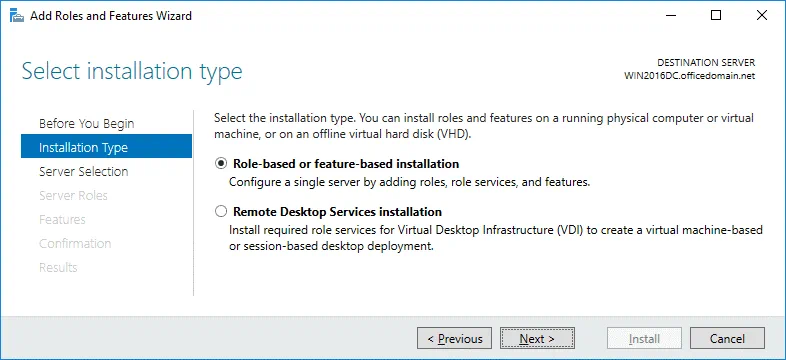Screen dimensions: 786x360
Task: Click the Next button
Action: pos(537,338)
